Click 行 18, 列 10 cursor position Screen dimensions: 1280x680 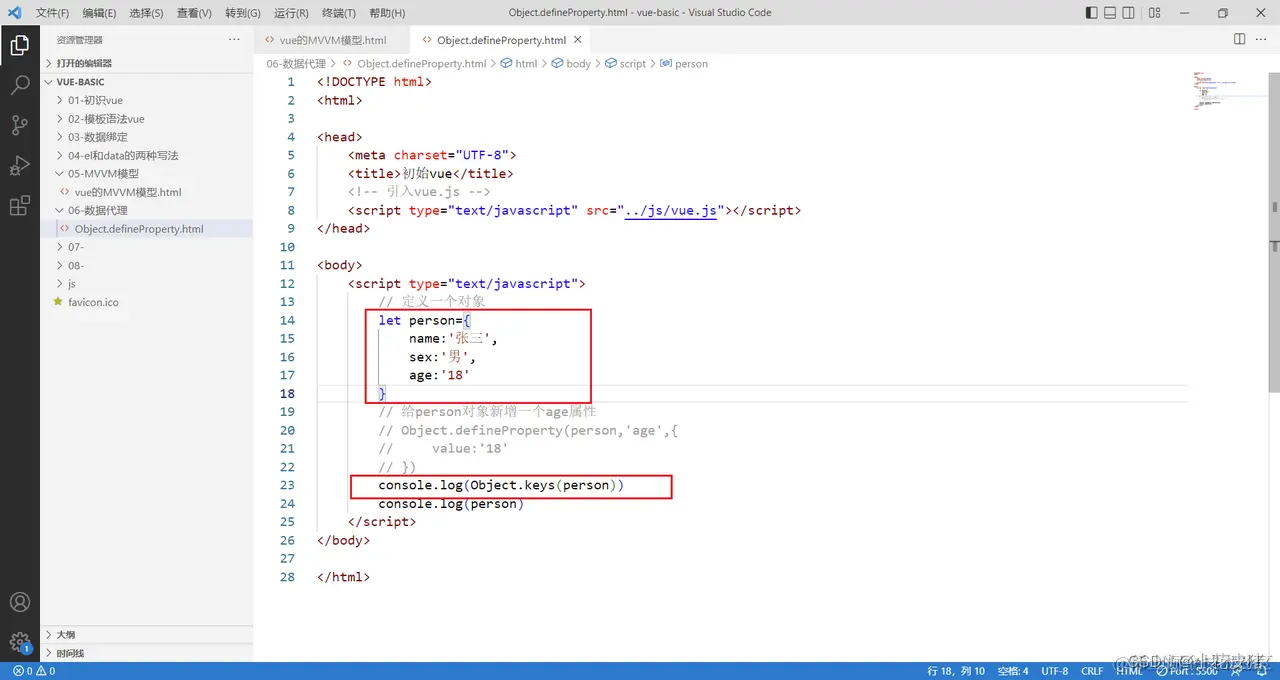[x=956, y=671]
